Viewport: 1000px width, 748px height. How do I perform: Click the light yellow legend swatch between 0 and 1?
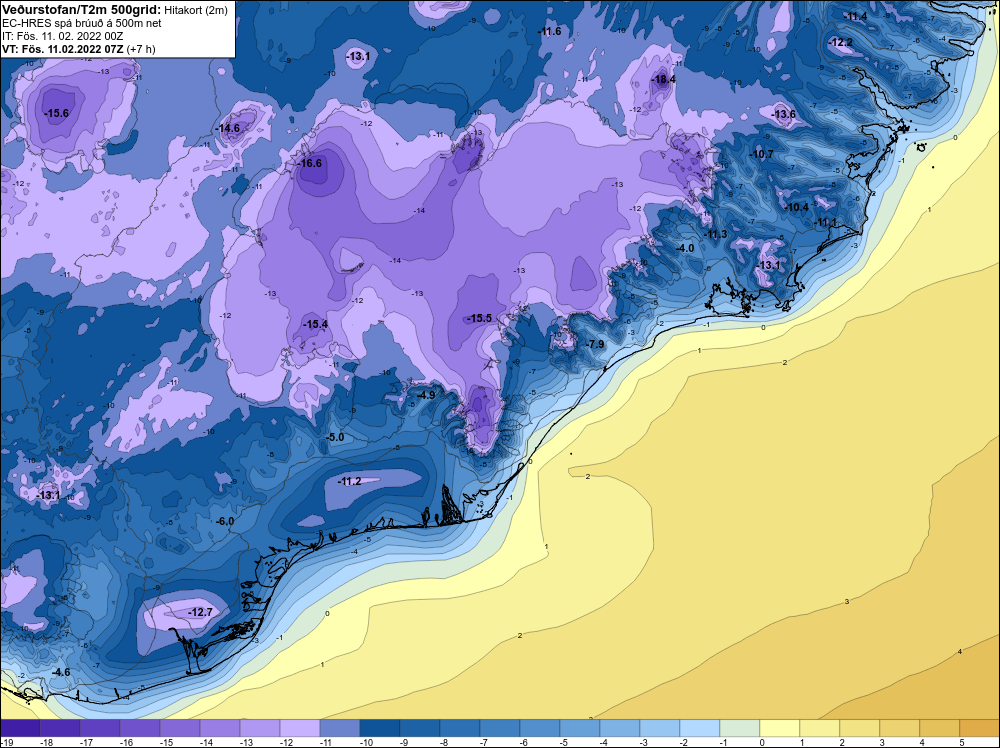pos(780,728)
